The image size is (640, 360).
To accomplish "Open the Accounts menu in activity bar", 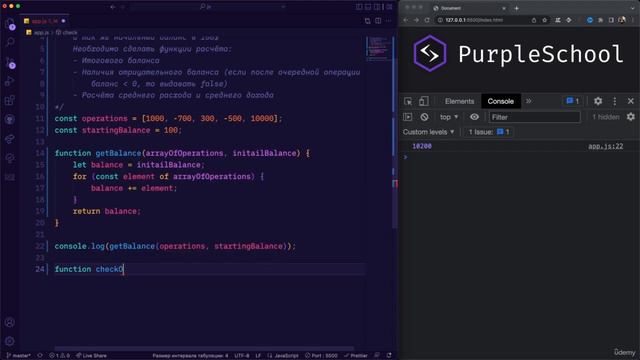I will point(10,322).
